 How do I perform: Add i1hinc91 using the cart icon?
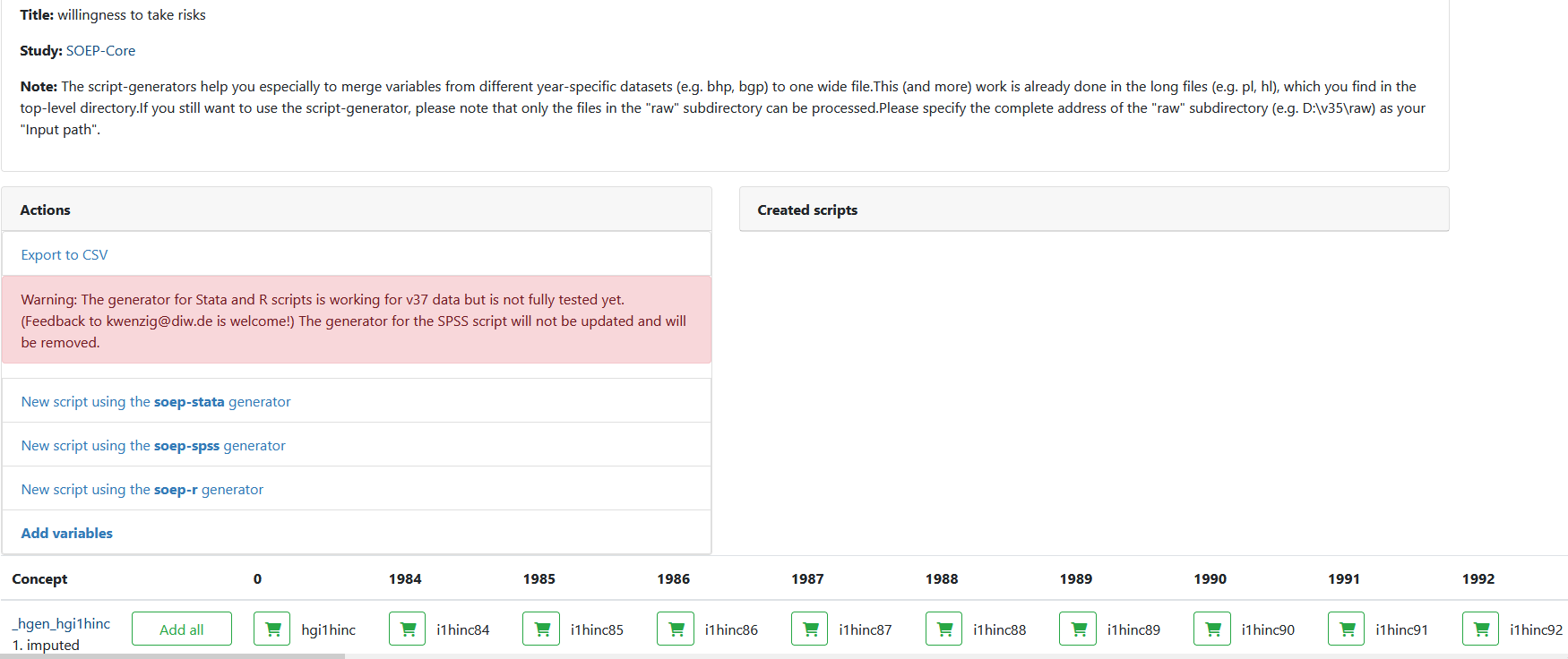point(1346,629)
